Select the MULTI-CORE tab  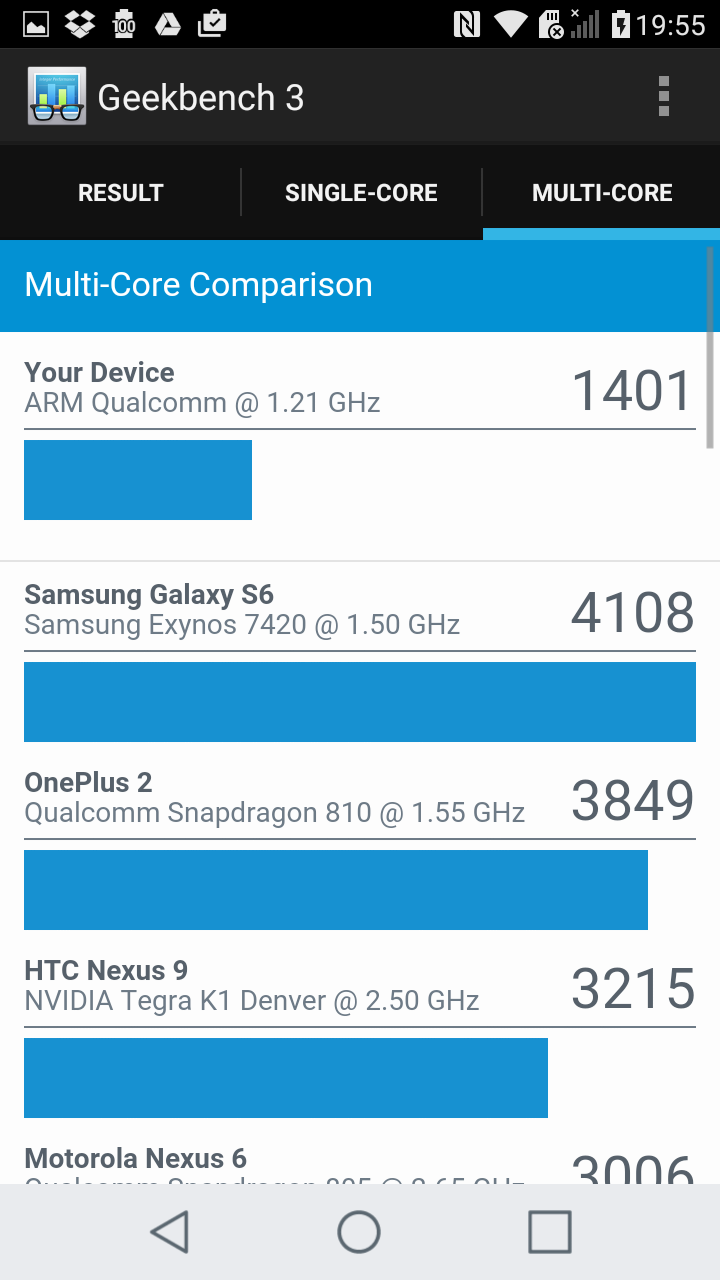602,193
